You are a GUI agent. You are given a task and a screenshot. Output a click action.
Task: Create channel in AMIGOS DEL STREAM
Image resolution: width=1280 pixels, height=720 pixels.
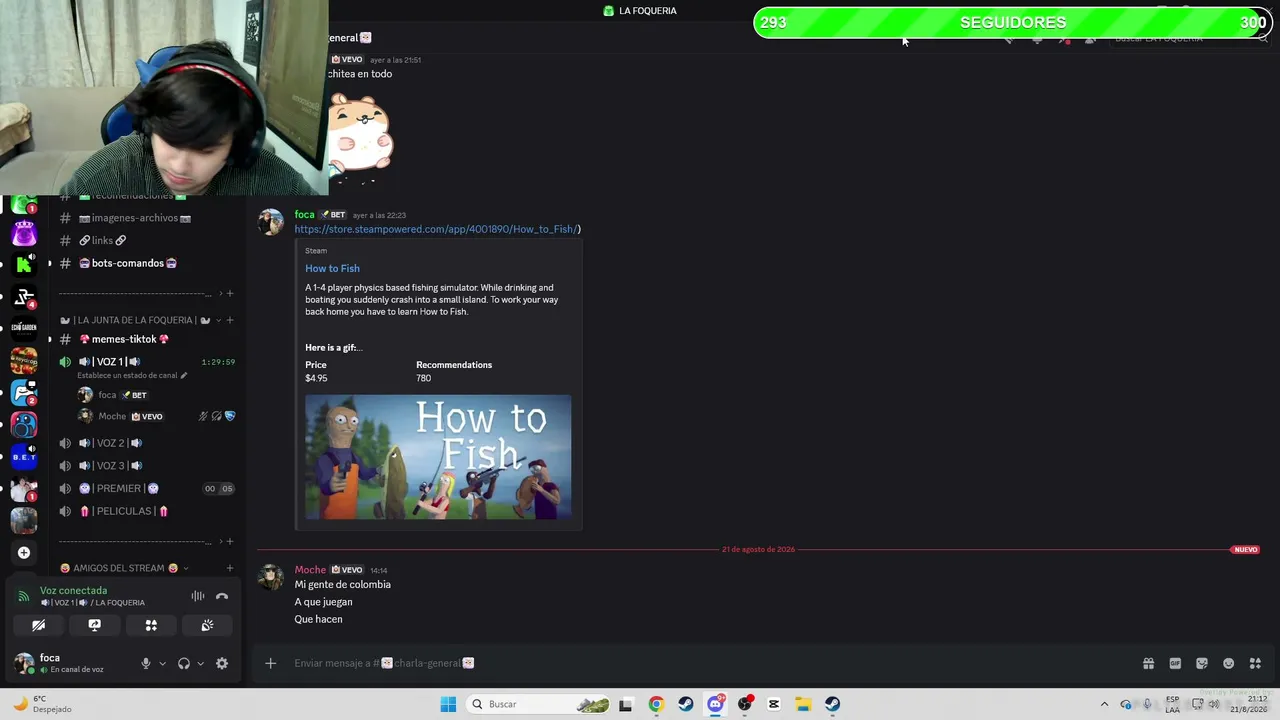(x=230, y=568)
